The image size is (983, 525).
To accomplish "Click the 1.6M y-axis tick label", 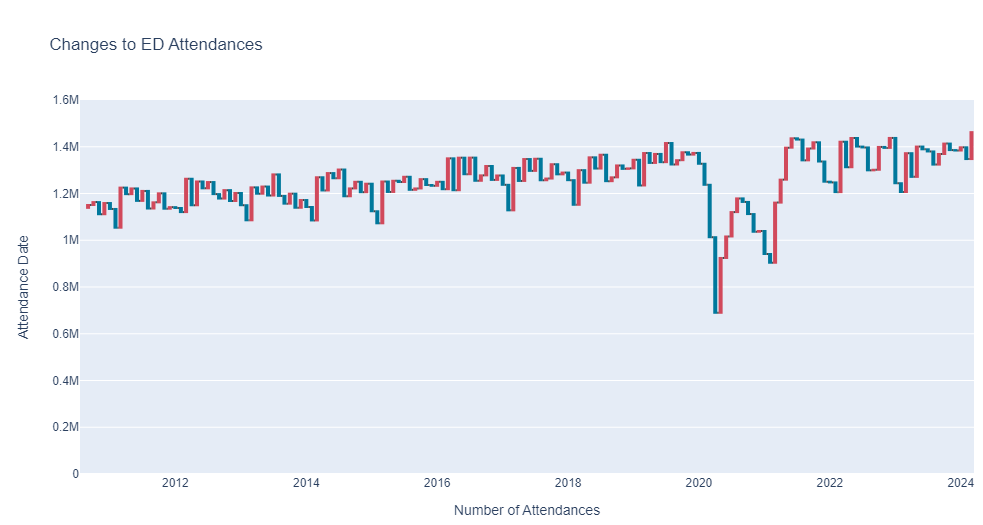I will click(x=66, y=100).
